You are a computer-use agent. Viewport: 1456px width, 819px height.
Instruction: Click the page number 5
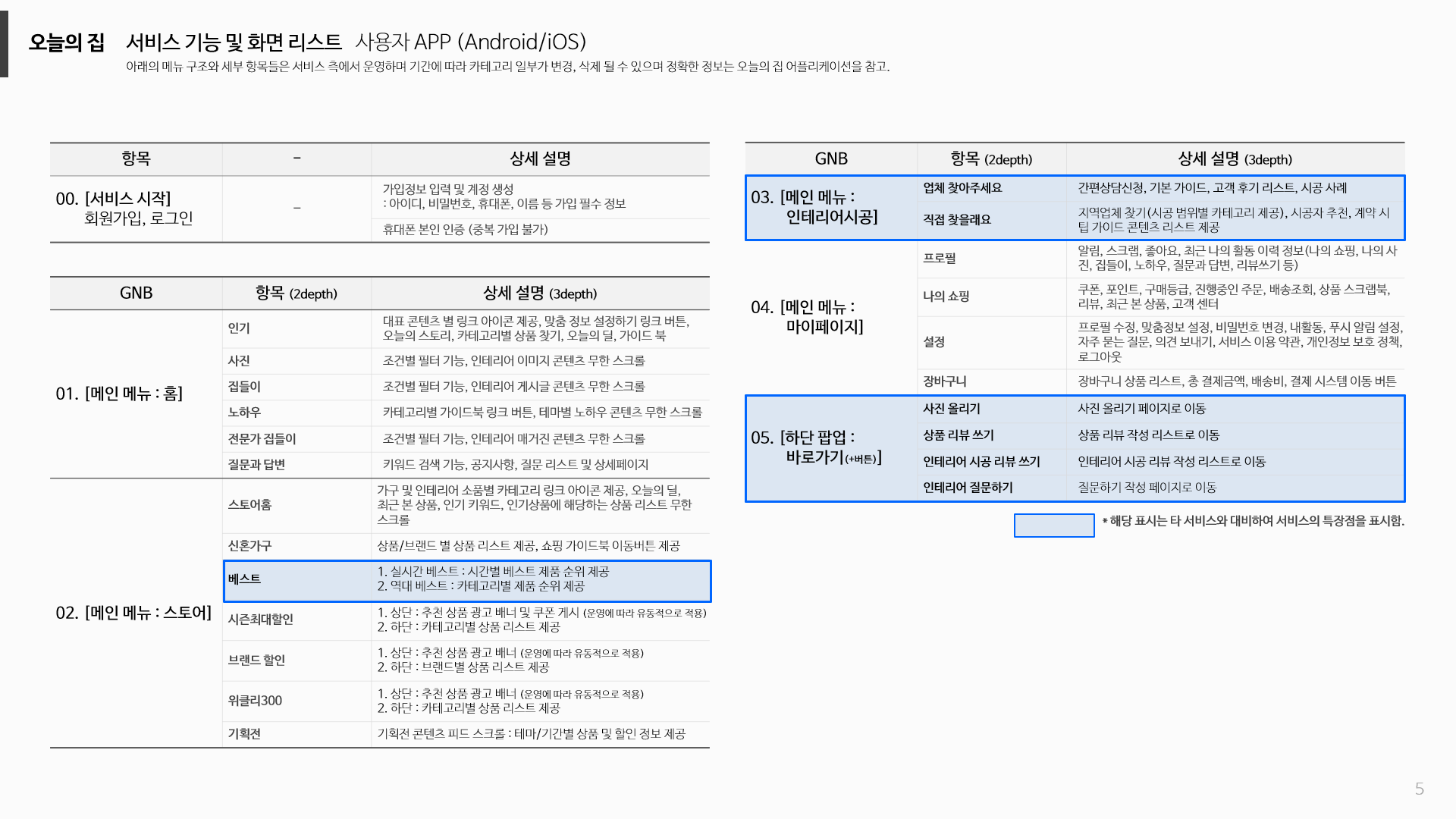click(1419, 789)
